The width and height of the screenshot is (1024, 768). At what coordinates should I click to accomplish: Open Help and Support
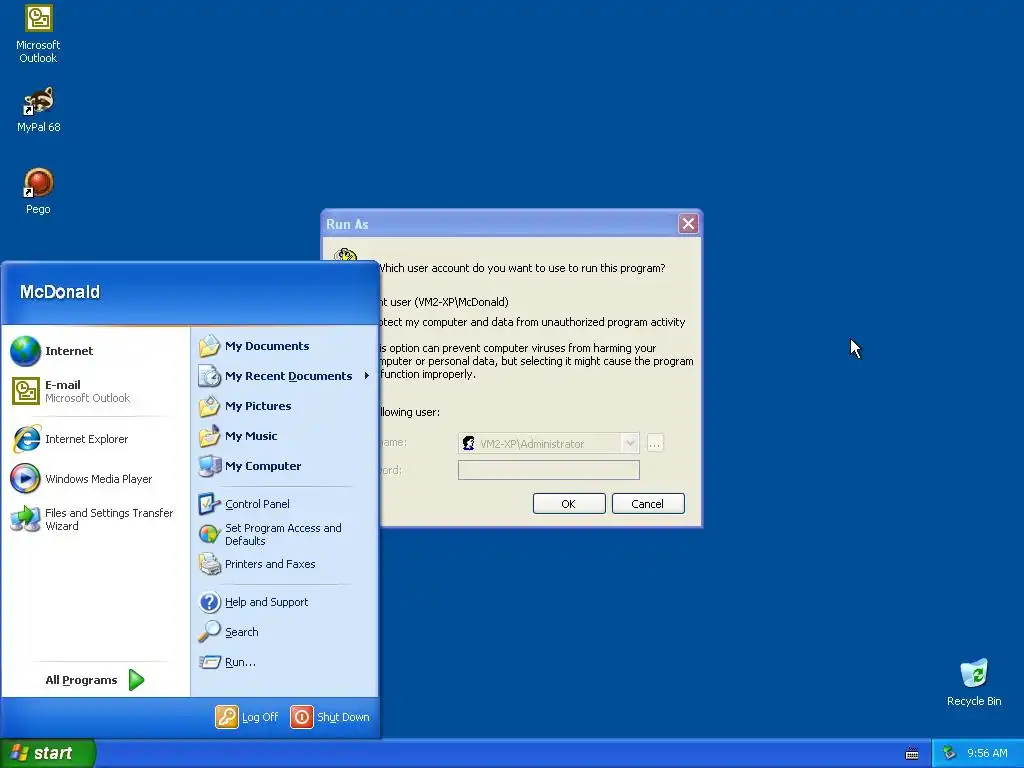[285, 602]
